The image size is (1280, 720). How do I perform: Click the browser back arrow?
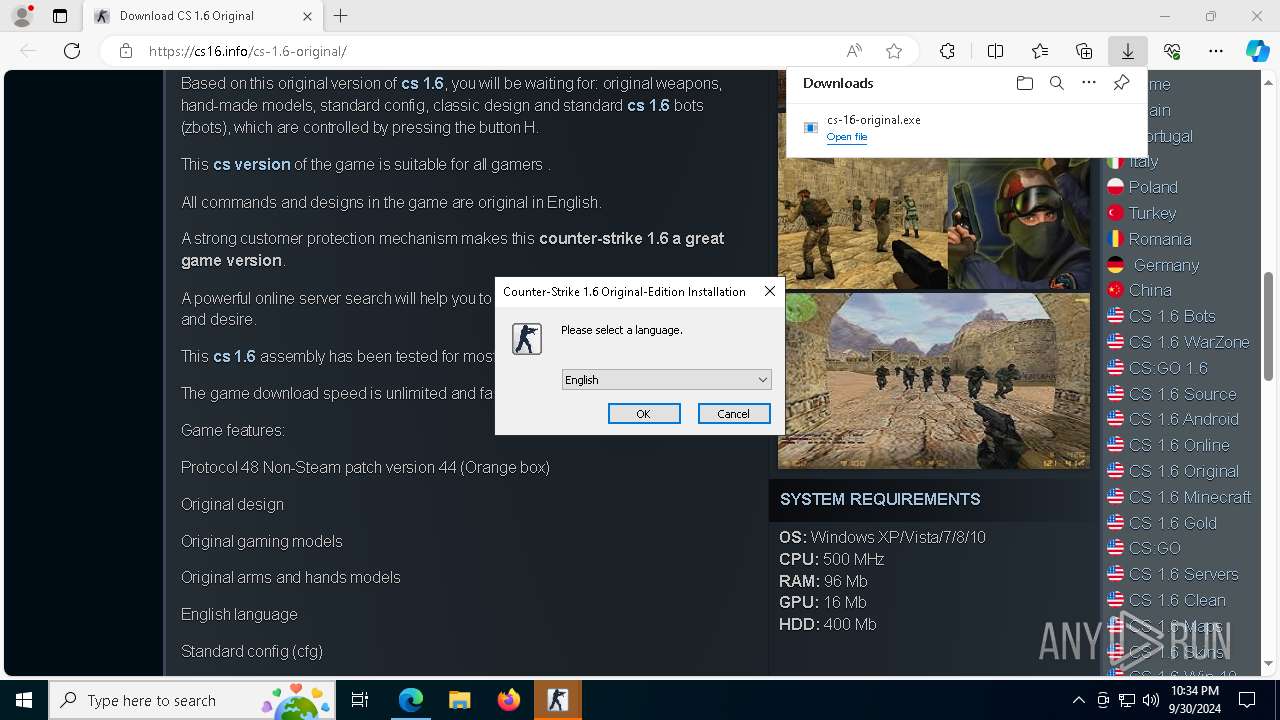click(x=28, y=51)
